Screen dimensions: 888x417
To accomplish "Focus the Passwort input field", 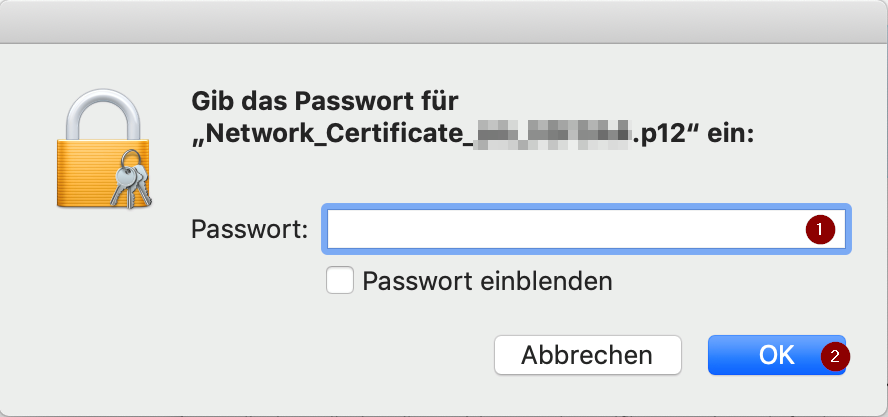I will (x=560, y=230).
